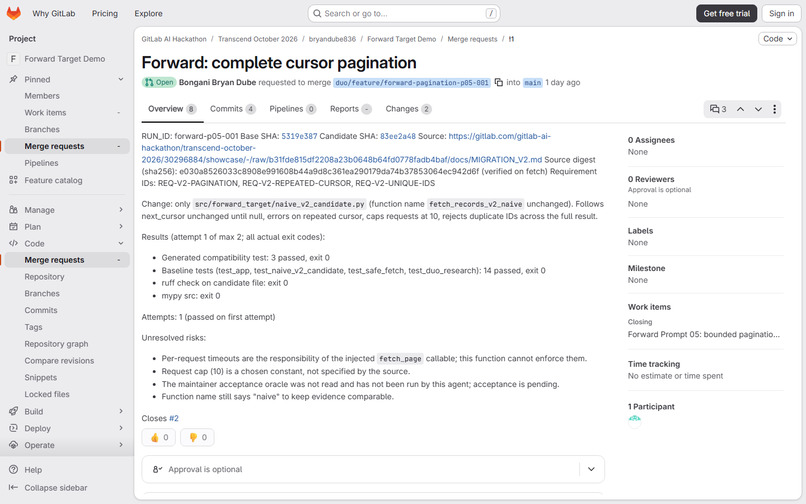Click the Help question mark icon

13,470
